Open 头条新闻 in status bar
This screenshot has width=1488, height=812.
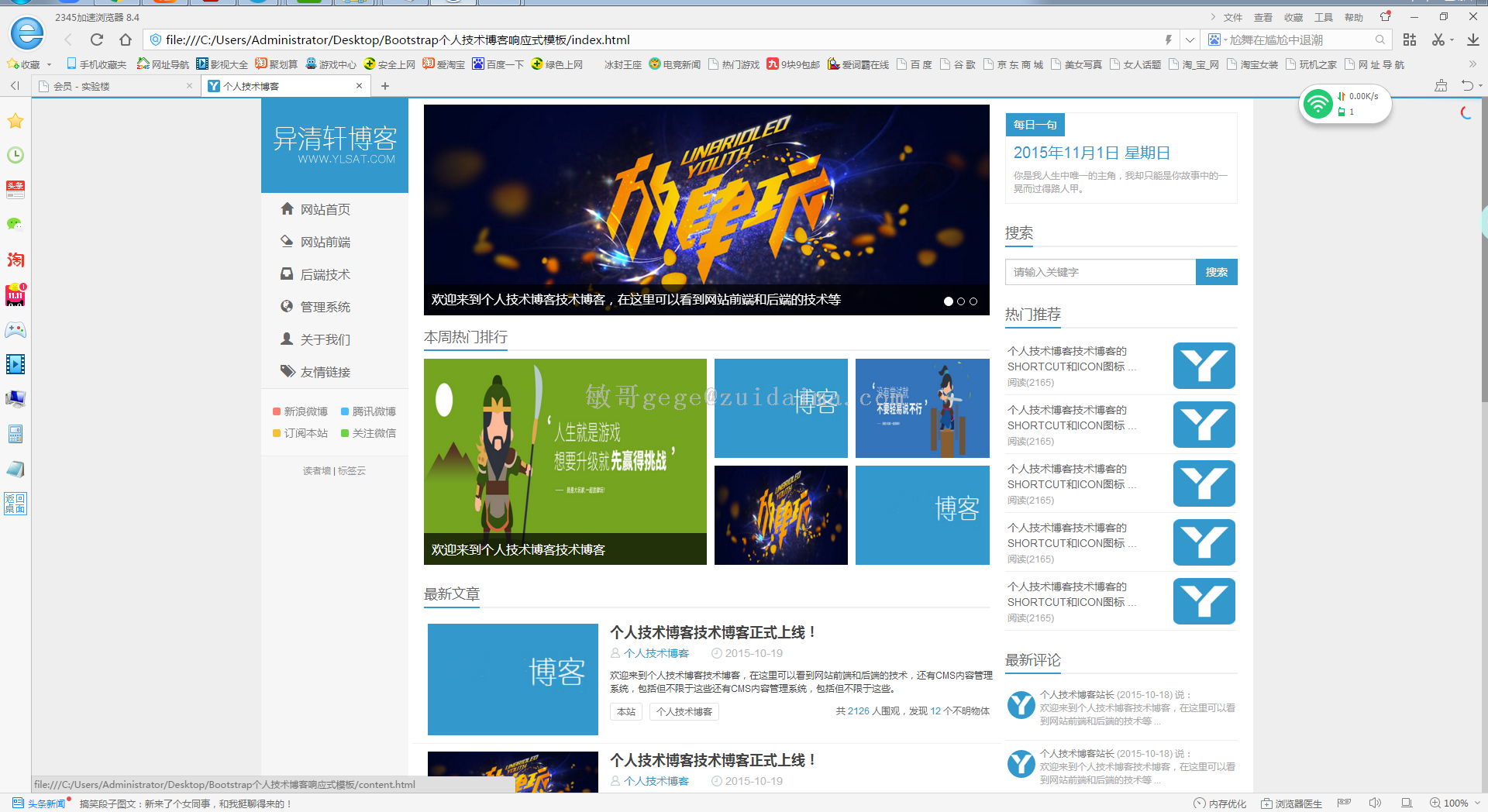tap(39, 803)
